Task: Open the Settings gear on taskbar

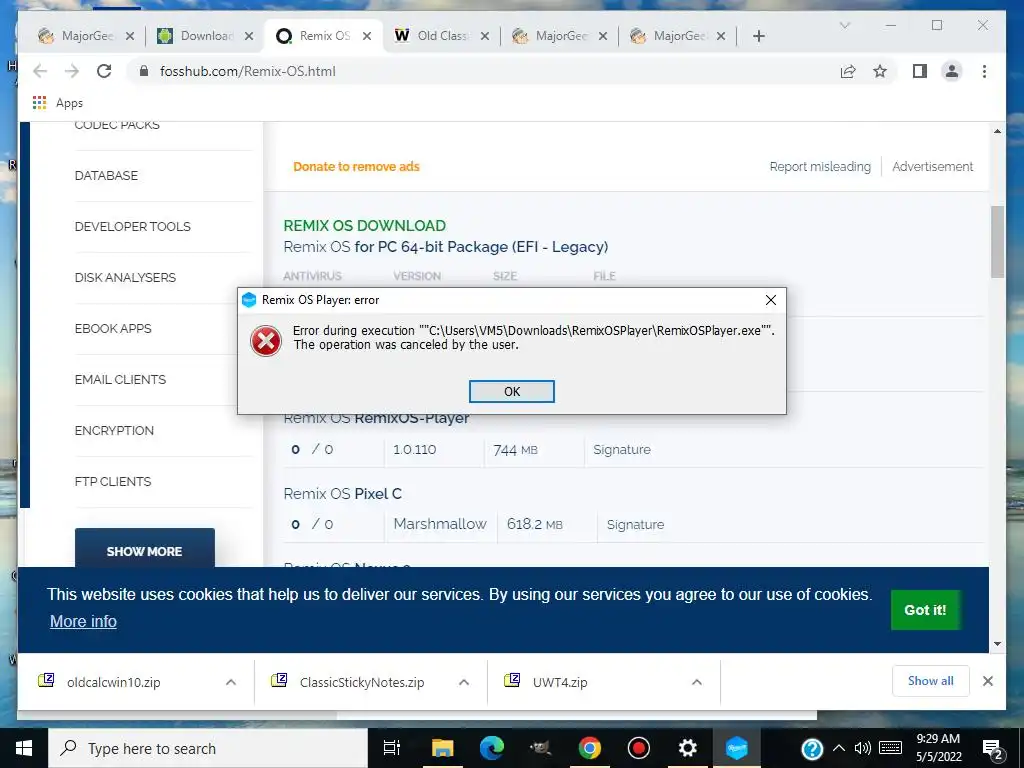Action: coord(687,748)
